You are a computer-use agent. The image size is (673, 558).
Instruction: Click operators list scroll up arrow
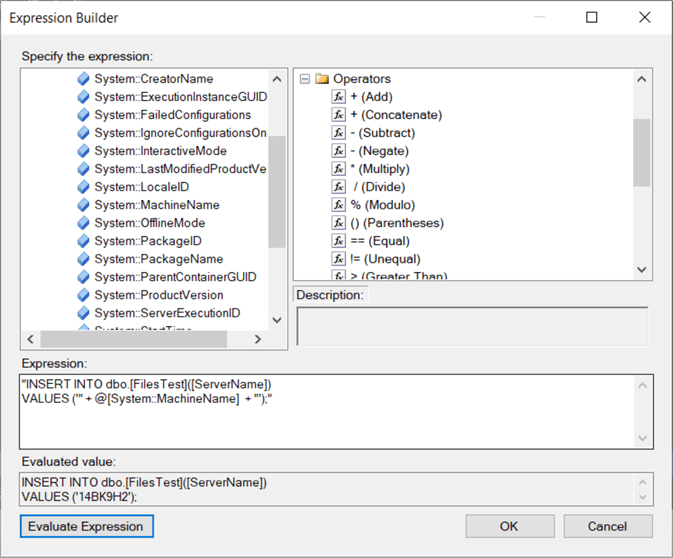click(642, 79)
